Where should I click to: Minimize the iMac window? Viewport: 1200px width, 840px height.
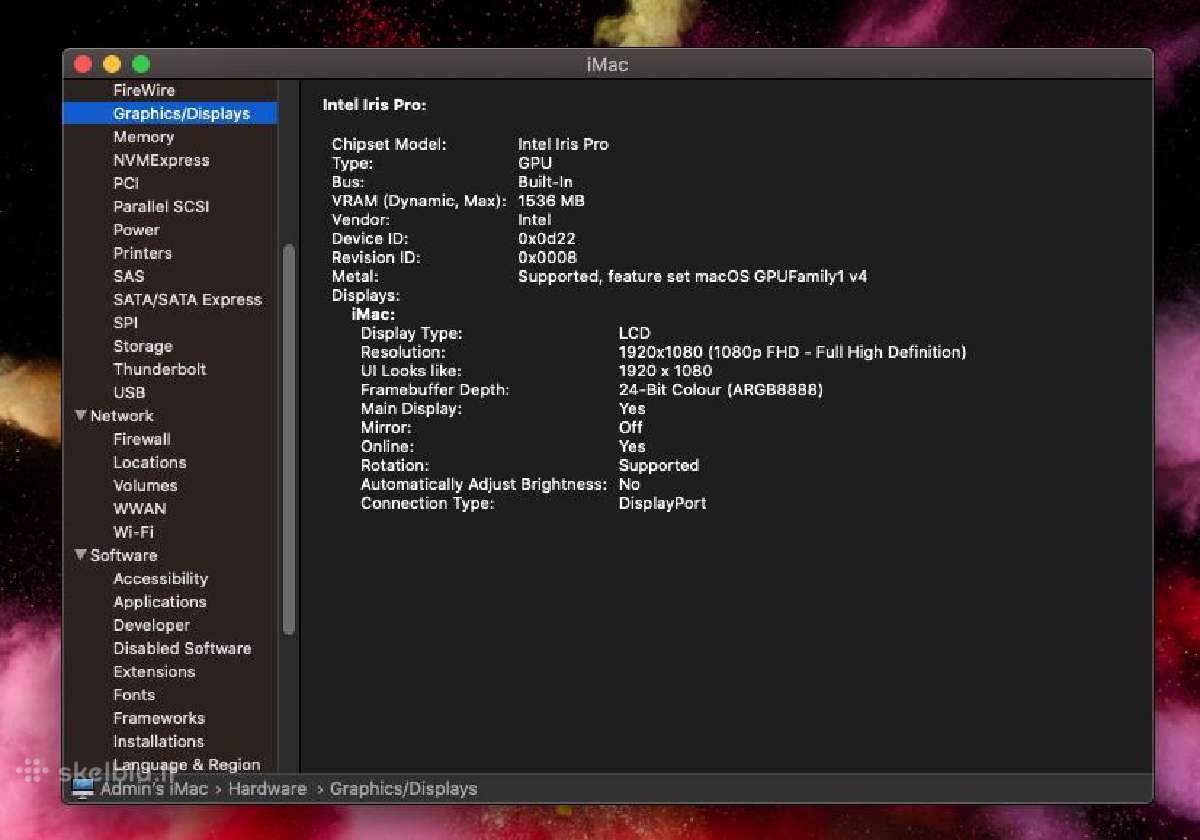[x=112, y=64]
